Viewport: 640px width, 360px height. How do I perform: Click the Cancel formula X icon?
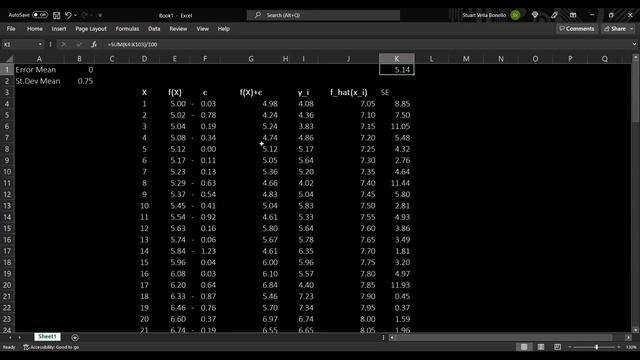(x=63, y=44)
